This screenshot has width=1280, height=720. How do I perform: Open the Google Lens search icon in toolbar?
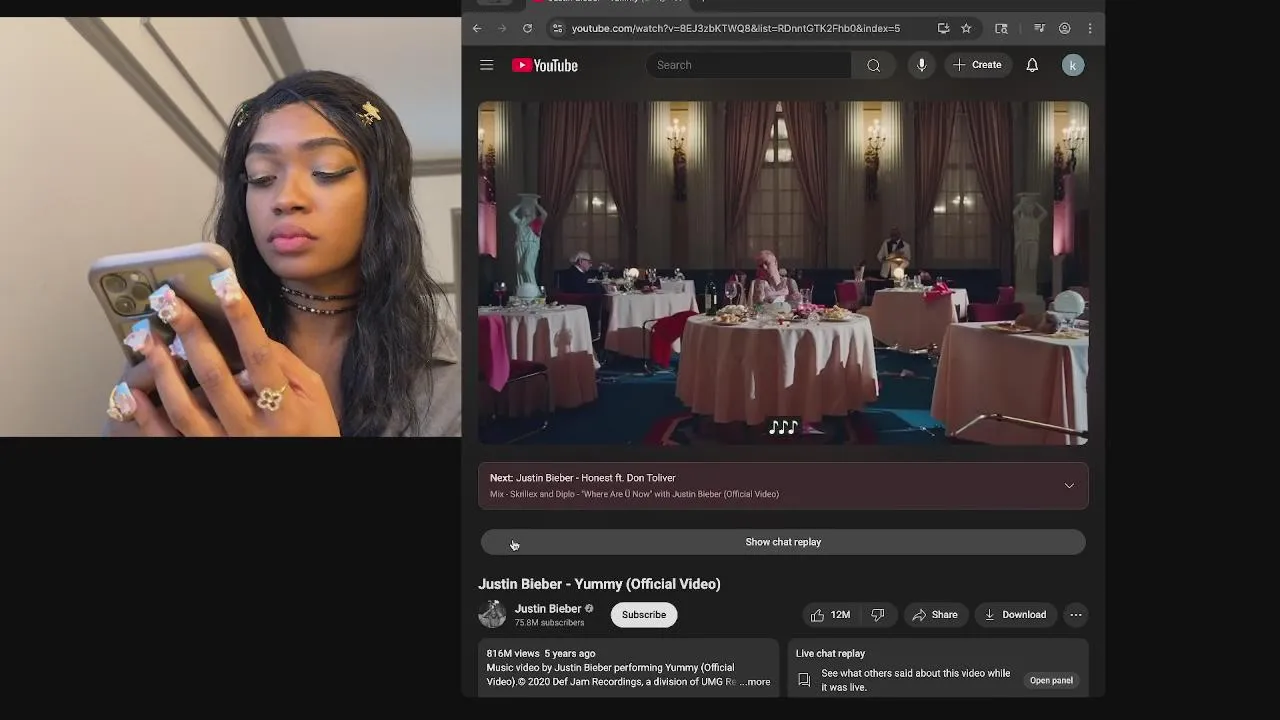pyautogui.click(x=1001, y=28)
